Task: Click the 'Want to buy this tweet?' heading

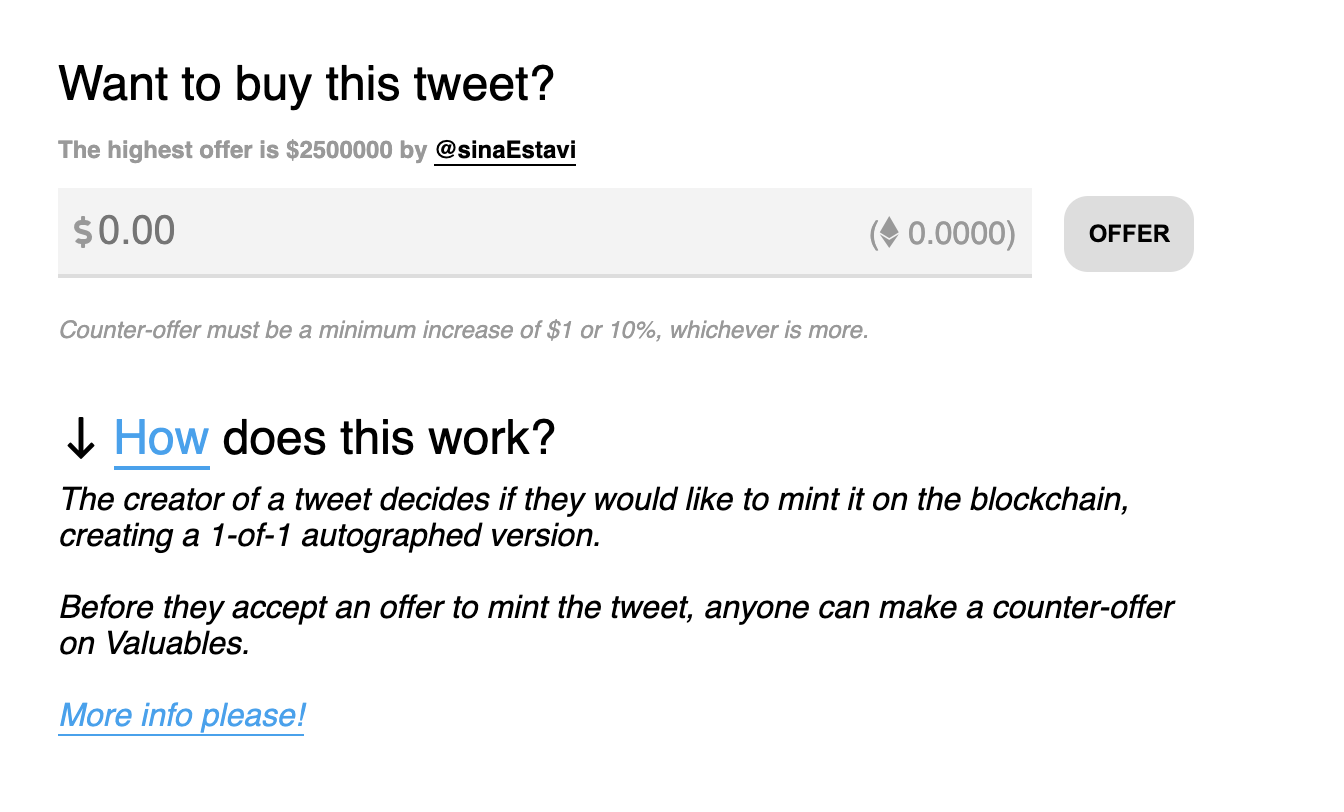Action: click(306, 84)
